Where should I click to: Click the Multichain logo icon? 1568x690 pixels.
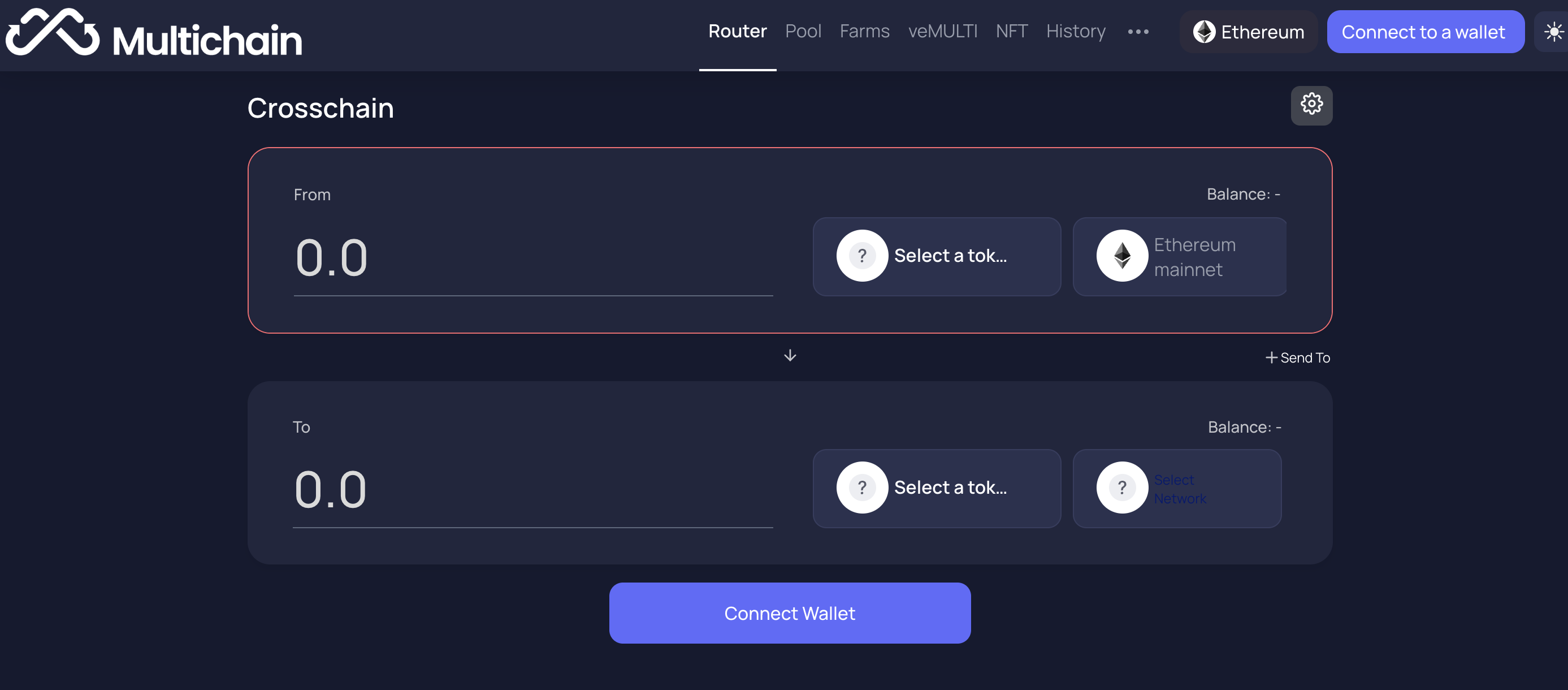point(53,33)
